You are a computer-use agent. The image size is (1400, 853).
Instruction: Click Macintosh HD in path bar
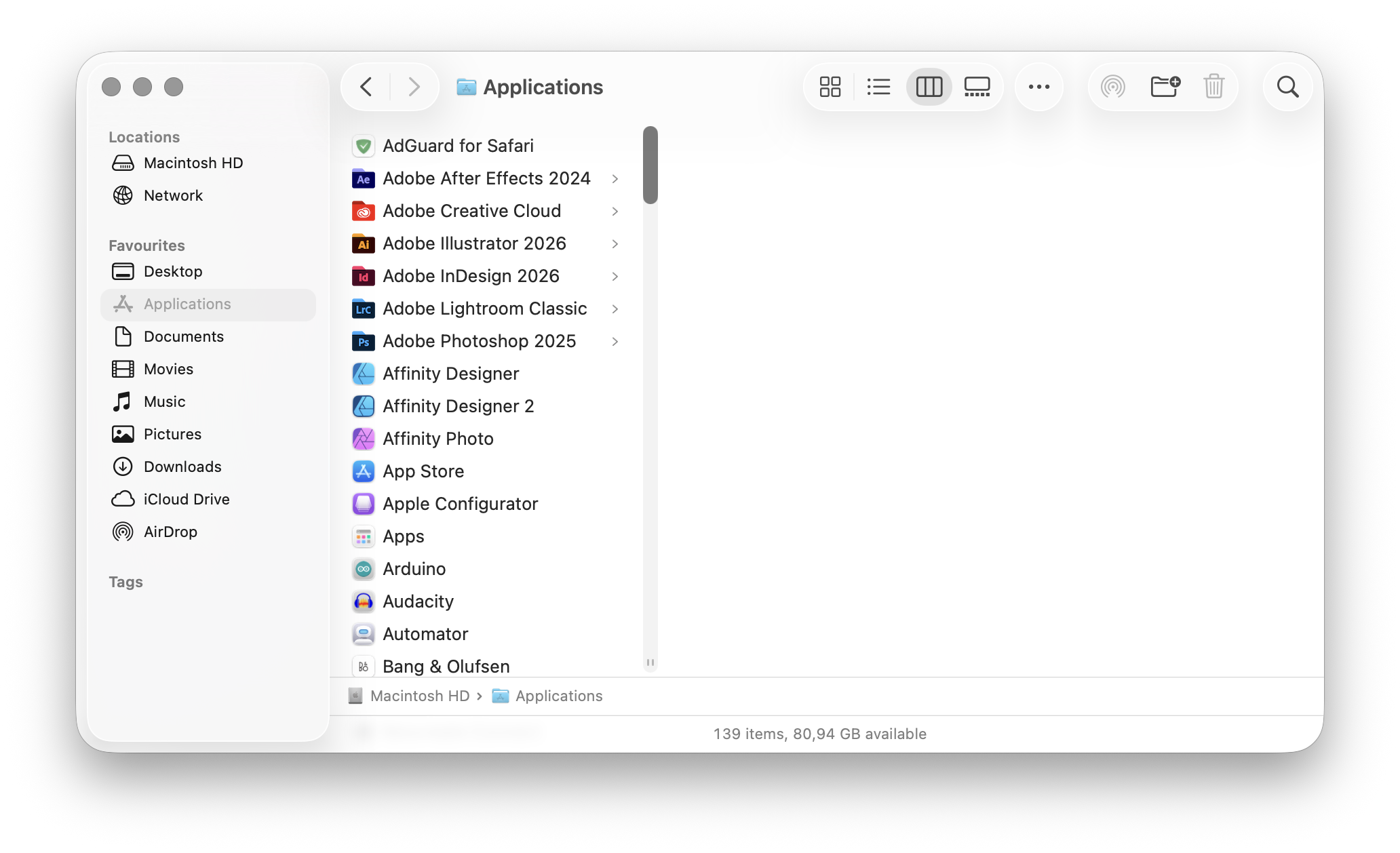pyautogui.click(x=419, y=696)
